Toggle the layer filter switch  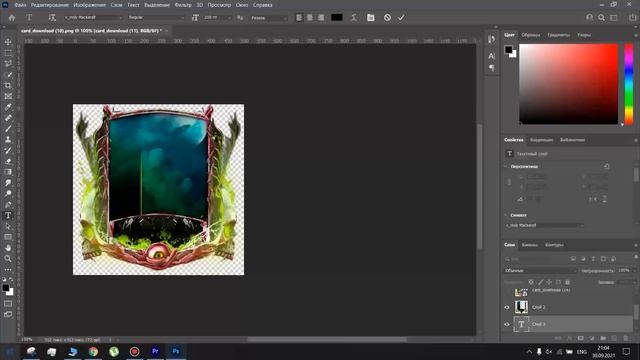(636, 257)
